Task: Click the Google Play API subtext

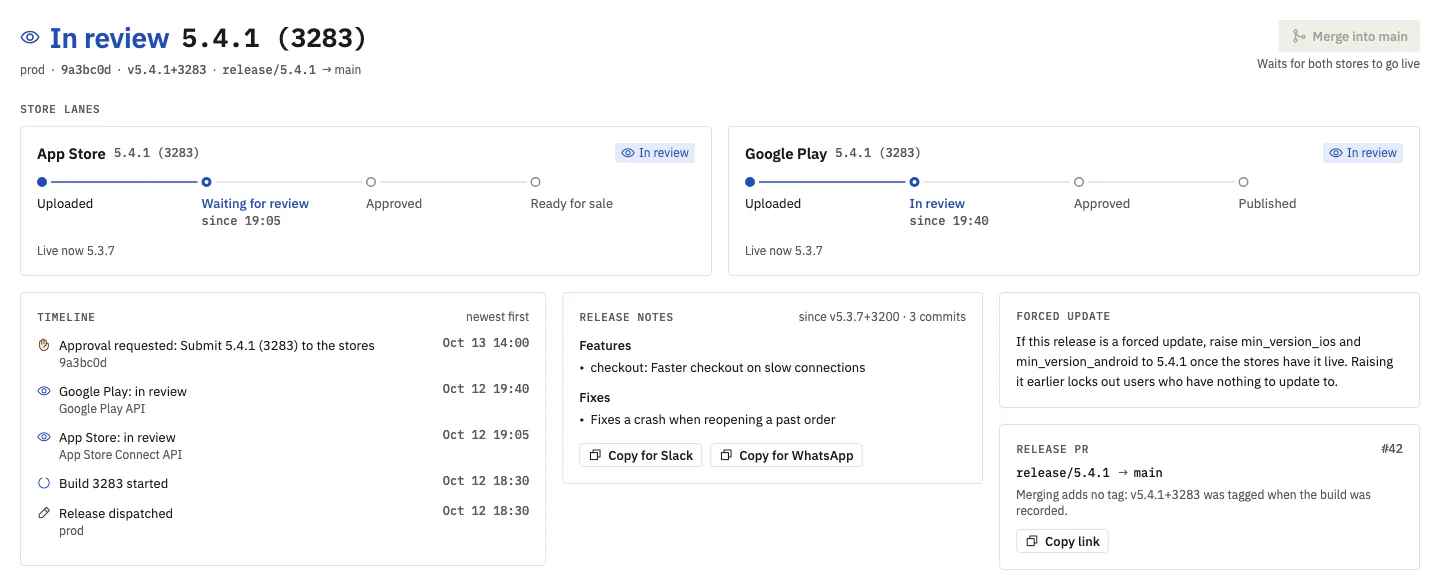Action: point(102,409)
